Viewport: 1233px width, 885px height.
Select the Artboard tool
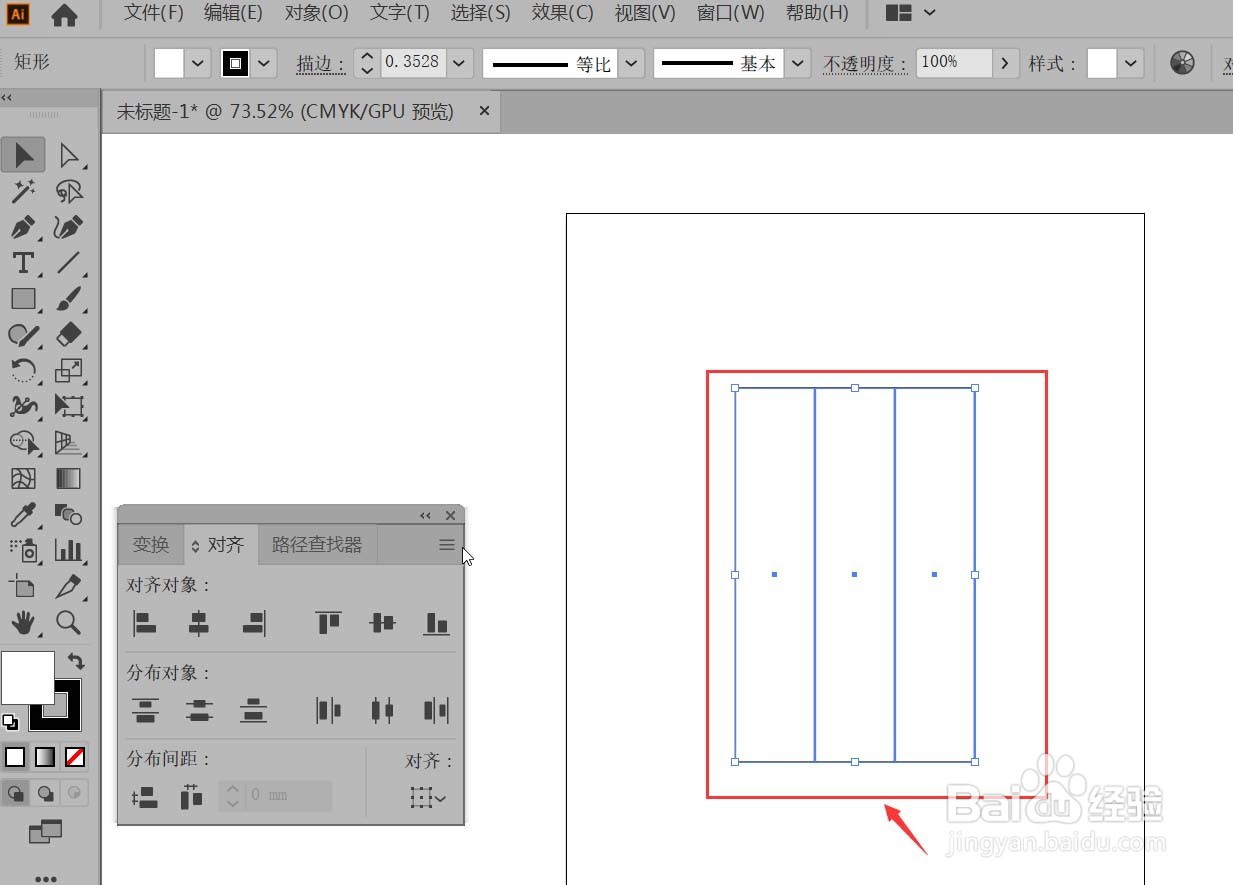[x=23, y=587]
